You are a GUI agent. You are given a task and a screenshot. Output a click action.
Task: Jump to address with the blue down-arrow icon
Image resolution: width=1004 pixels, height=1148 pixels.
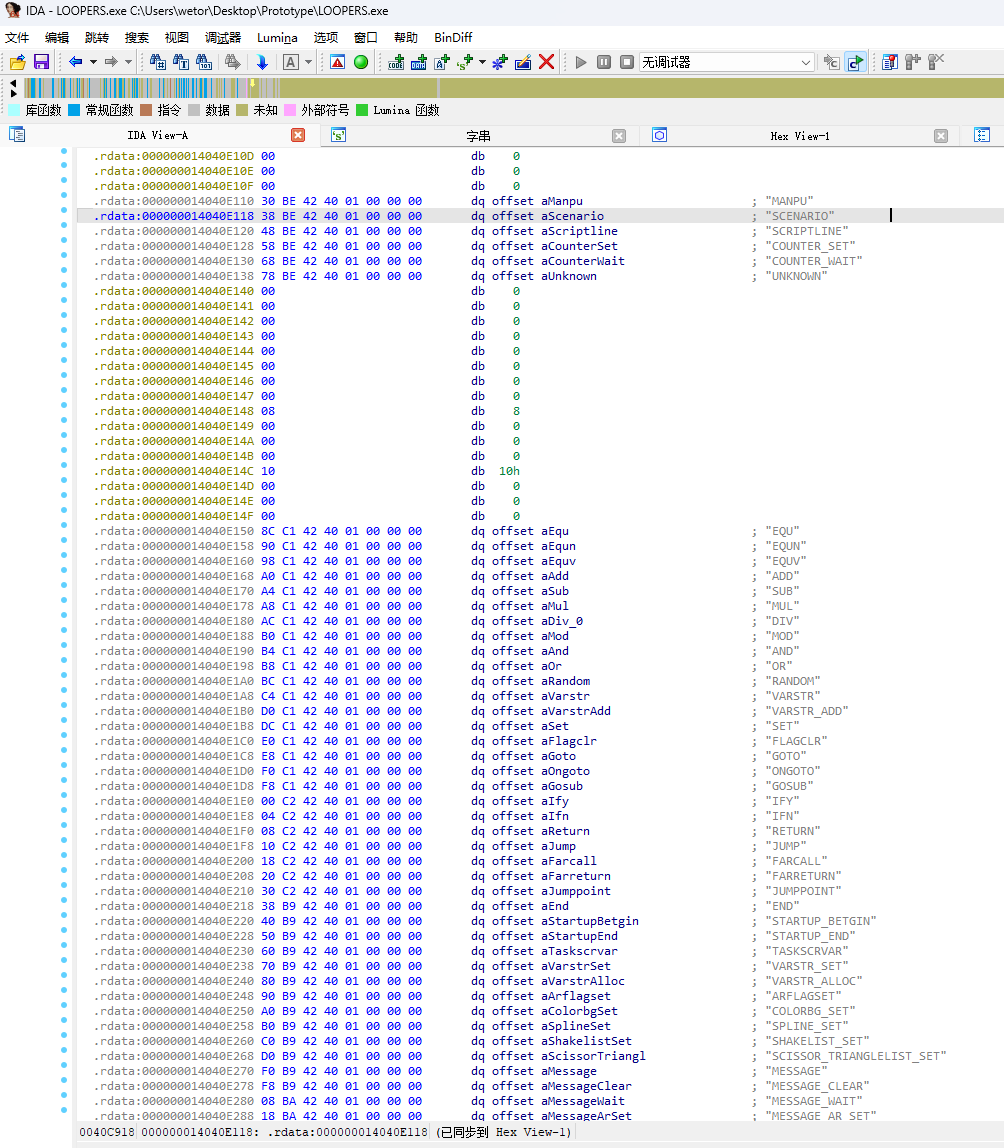262,62
